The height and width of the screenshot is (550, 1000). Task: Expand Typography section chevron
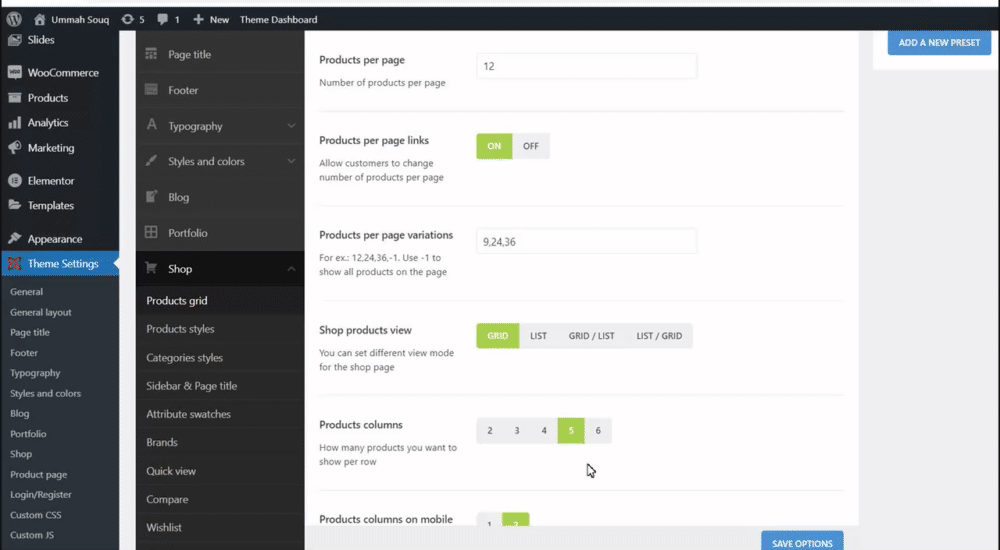tap(291, 126)
